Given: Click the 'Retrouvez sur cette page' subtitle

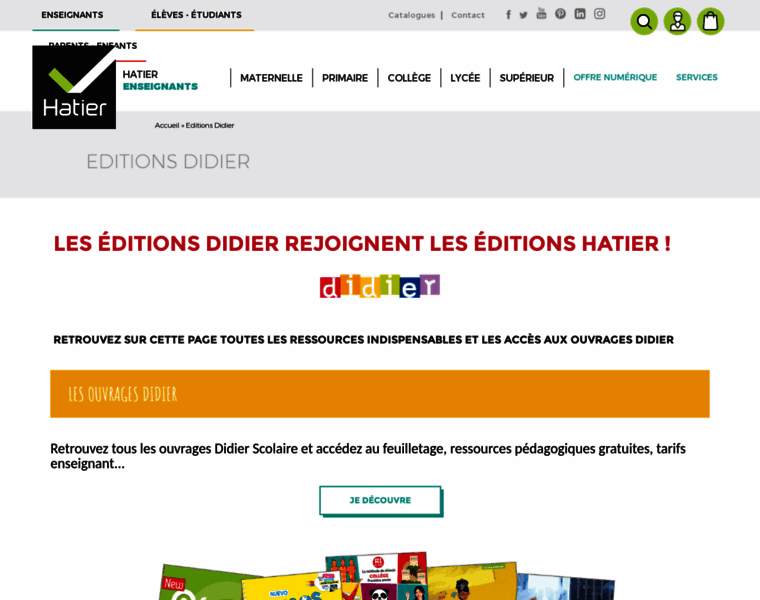Looking at the screenshot, I should coord(363,340).
